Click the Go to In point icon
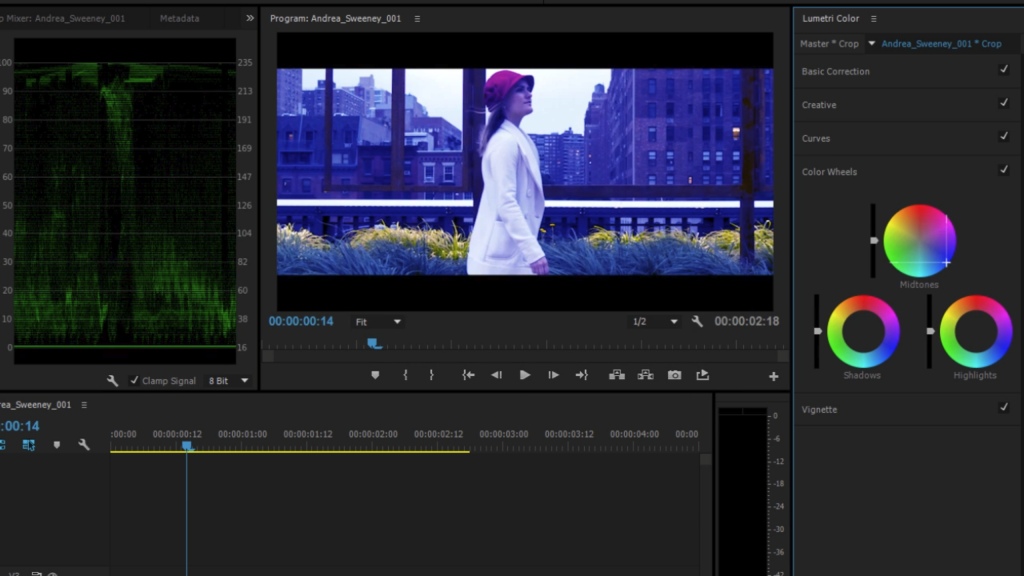The height and width of the screenshot is (576, 1024). [x=467, y=375]
